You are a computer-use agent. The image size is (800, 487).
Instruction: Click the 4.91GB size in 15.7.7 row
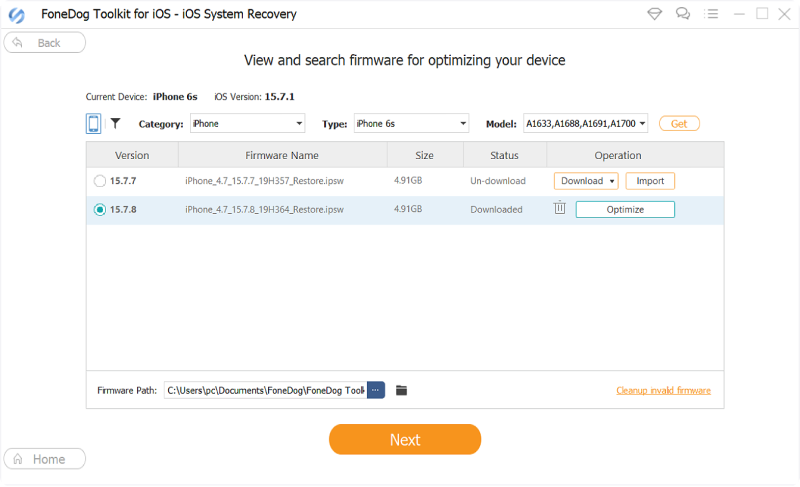(408, 181)
